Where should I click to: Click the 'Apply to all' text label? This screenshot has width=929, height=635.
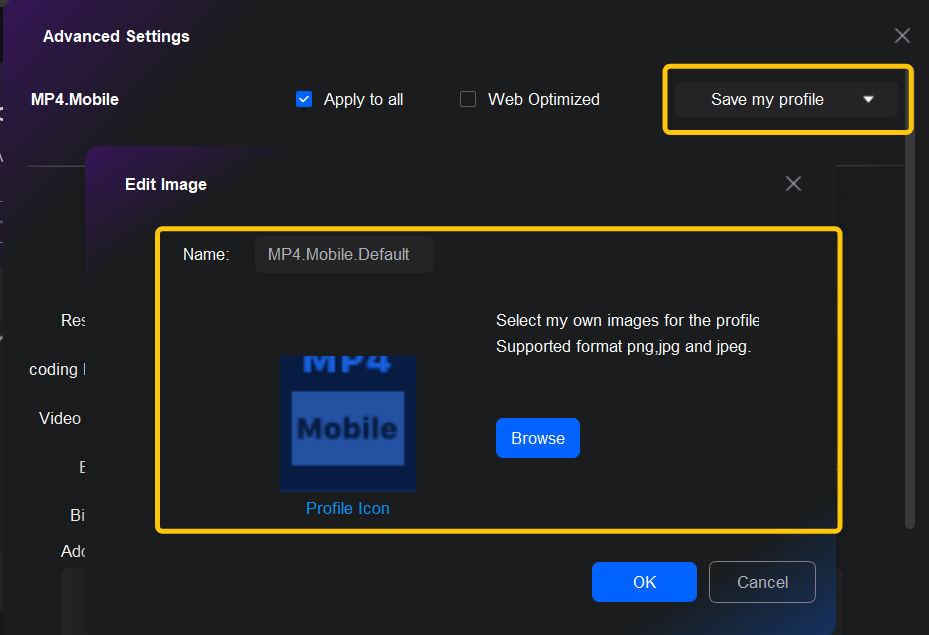point(364,99)
